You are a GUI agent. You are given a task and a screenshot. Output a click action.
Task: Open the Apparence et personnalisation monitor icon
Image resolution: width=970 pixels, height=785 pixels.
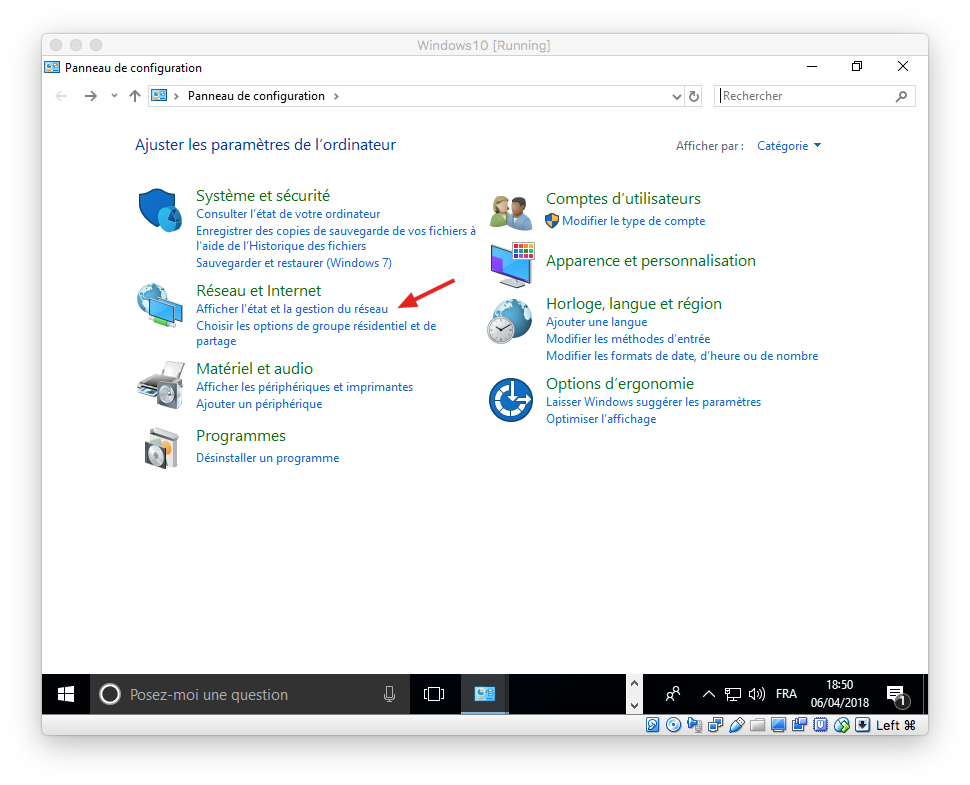click(512, 265)
